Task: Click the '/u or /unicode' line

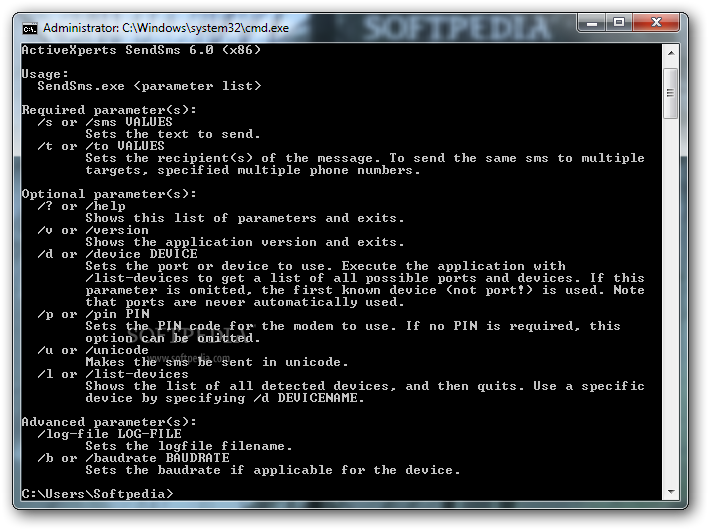Action: (x=93, y=350)
